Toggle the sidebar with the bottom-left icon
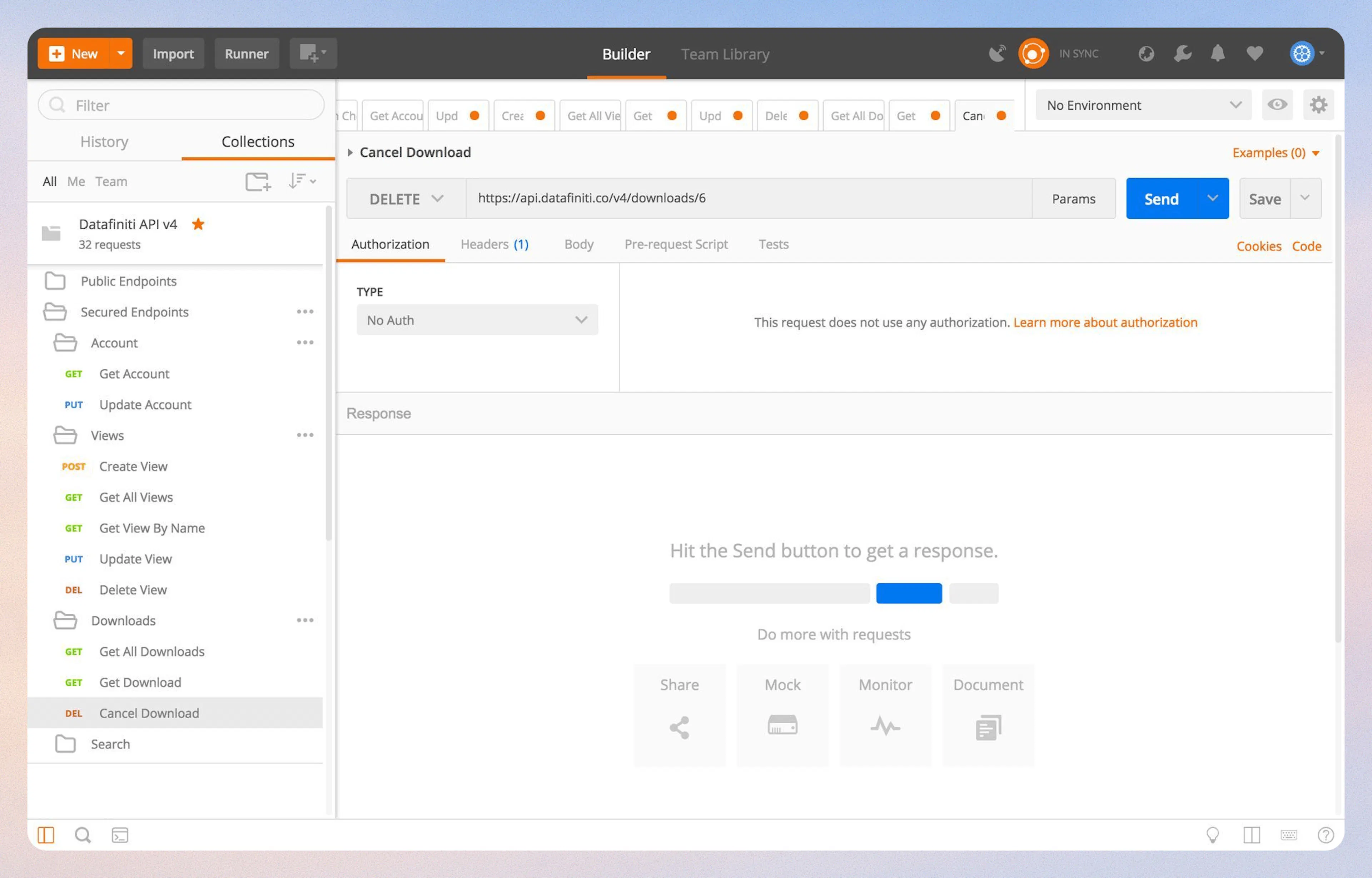The image size is (1372, 878). 46,835
